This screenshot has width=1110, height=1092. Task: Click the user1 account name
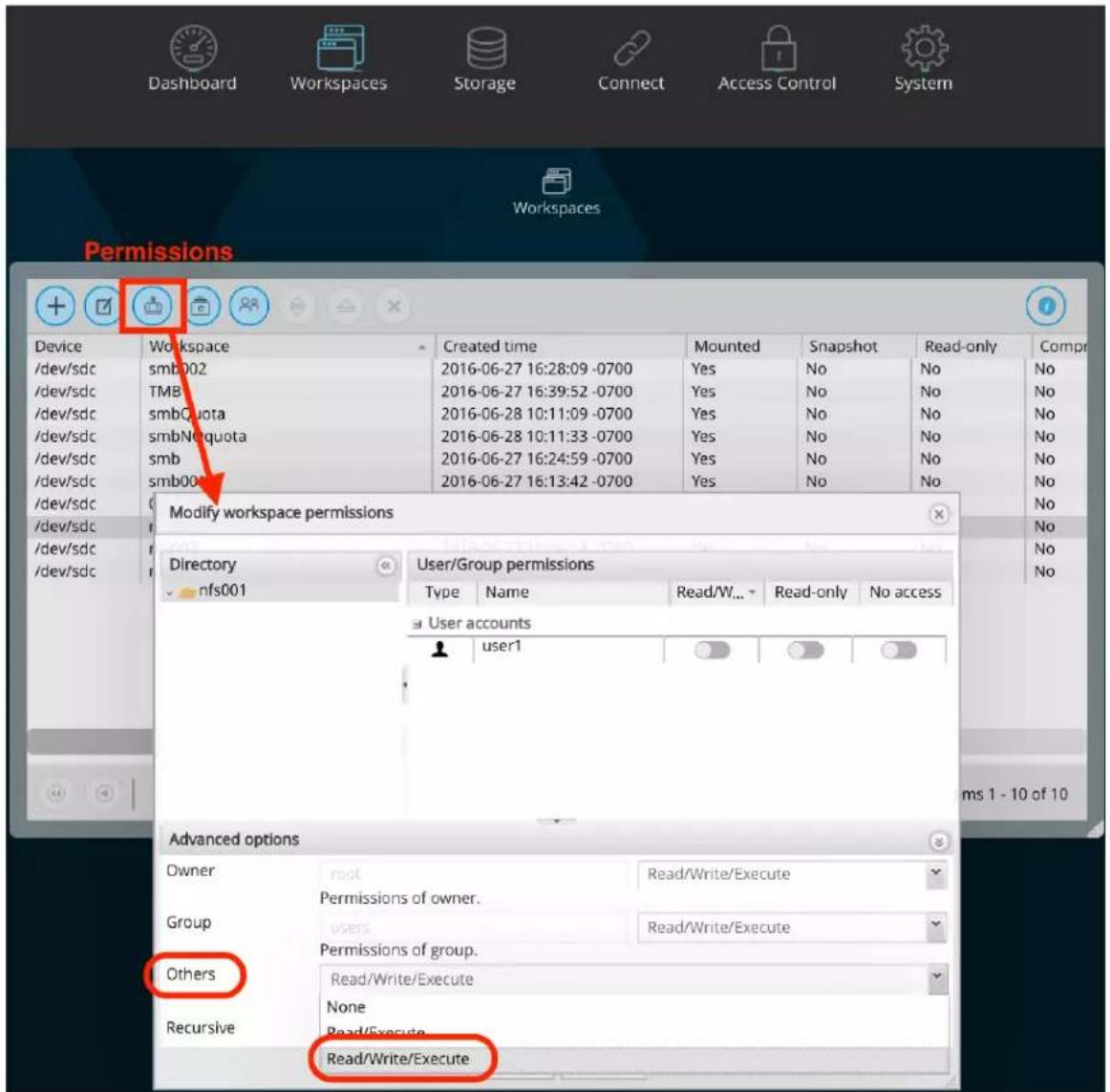point(502,646)
